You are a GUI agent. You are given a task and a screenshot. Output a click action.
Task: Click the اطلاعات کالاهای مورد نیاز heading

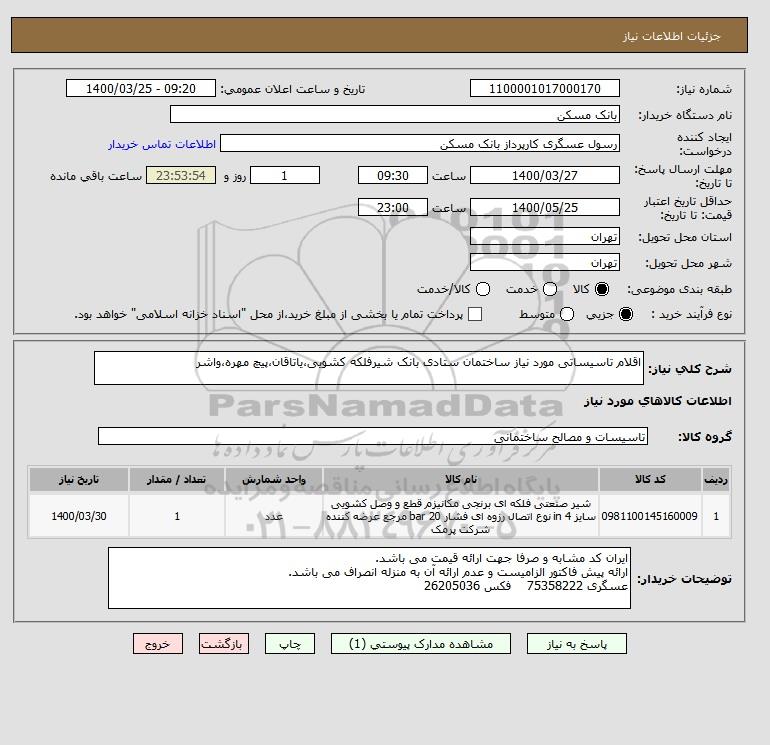point(658,401)
